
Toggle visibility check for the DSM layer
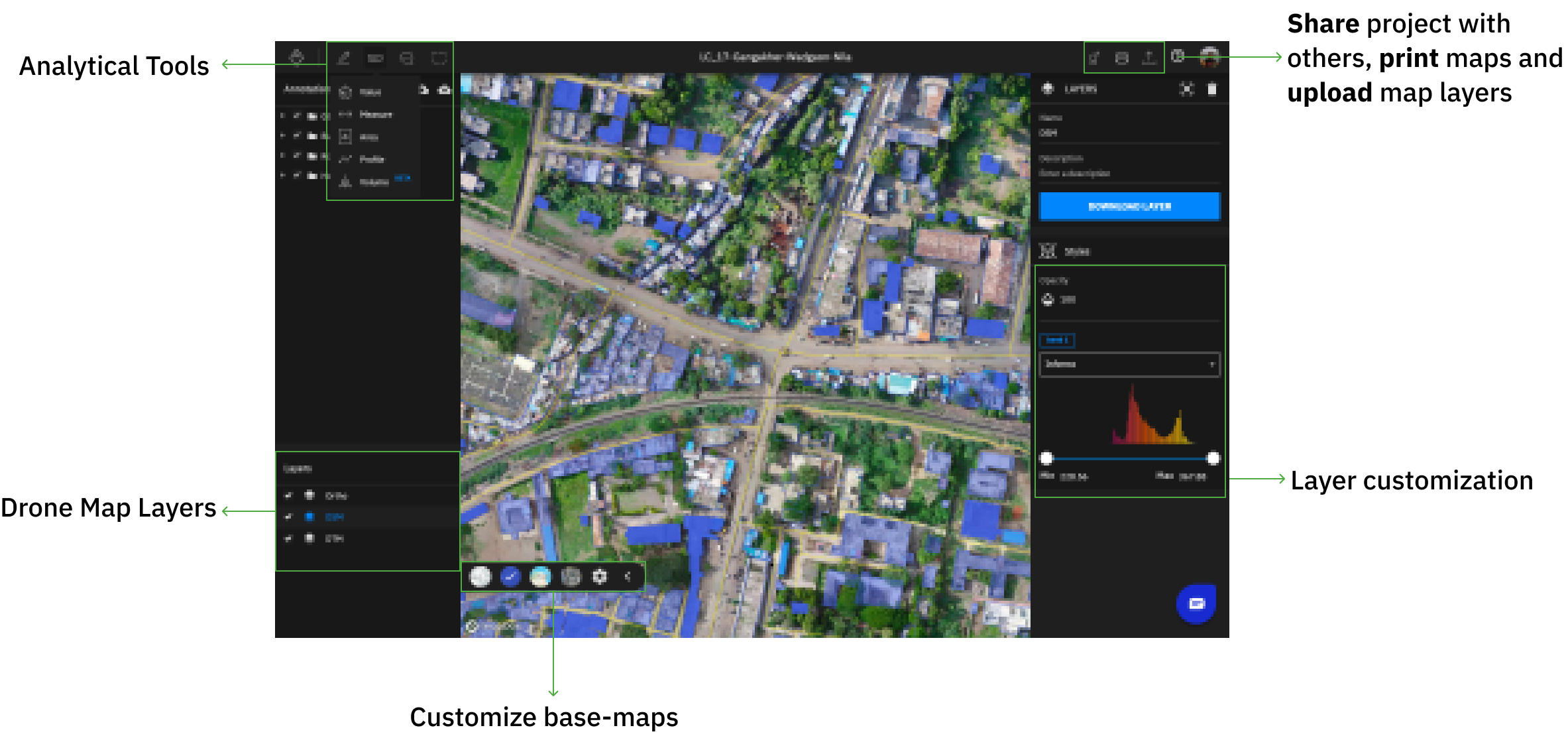[x=288, y=517]
